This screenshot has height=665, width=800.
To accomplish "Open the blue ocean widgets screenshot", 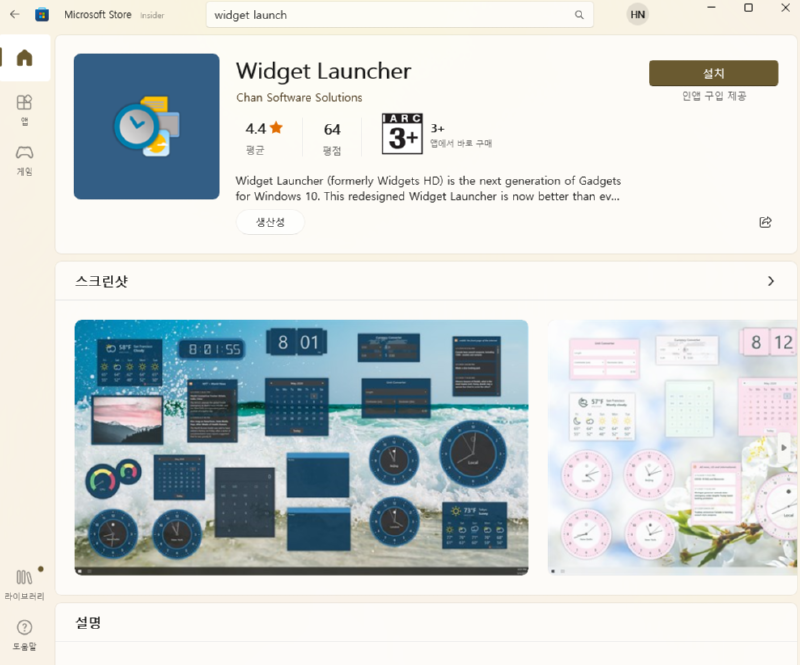I will point(301,447).
